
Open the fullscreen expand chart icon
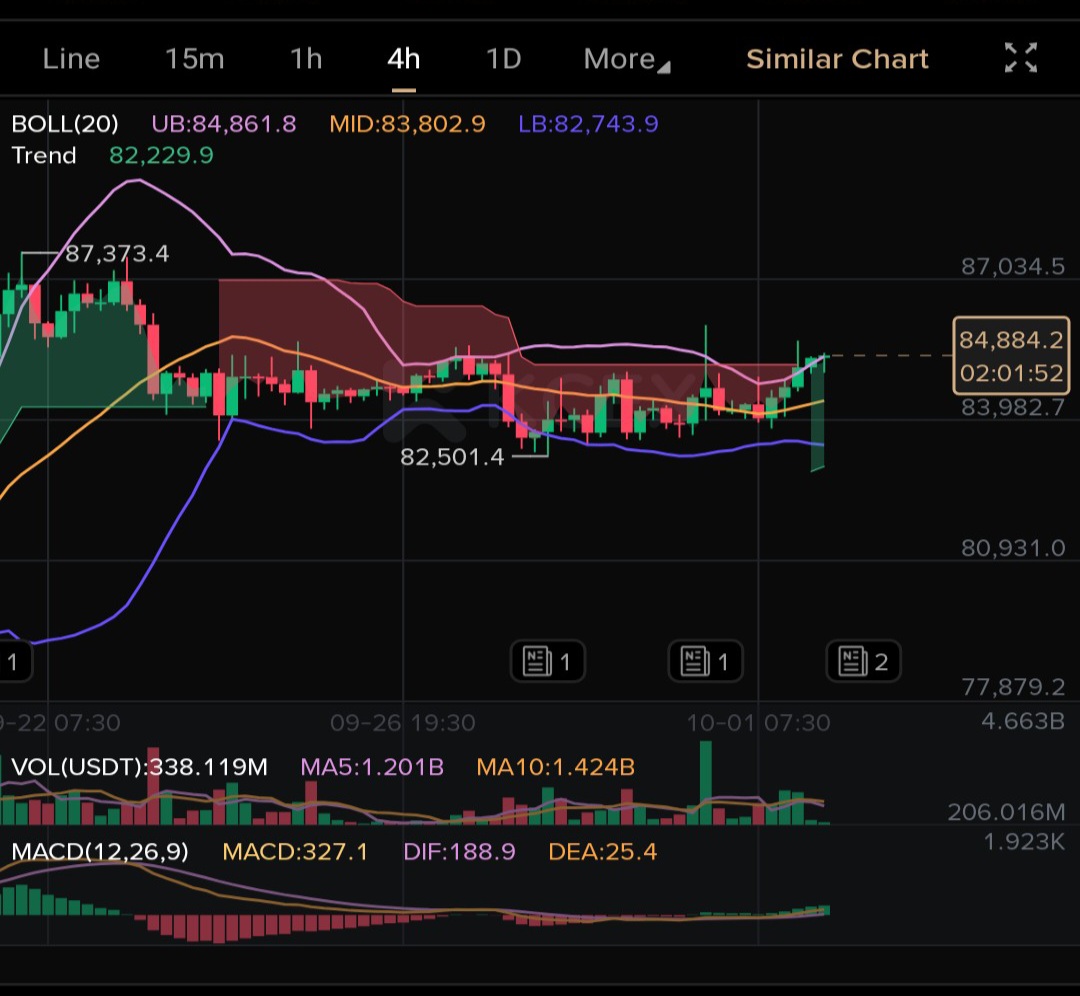pyautogui.click(x=1021, y=58)
